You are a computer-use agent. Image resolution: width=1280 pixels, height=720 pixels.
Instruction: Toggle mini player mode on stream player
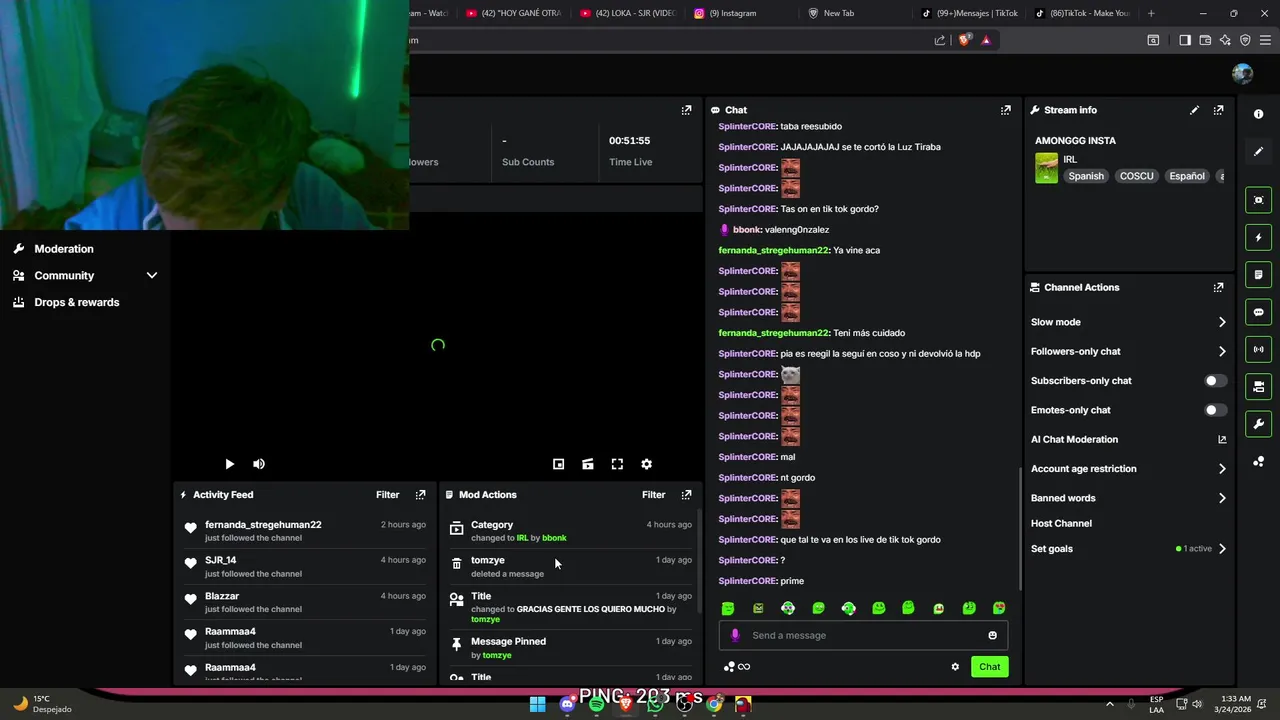click(x=559, y=464)
